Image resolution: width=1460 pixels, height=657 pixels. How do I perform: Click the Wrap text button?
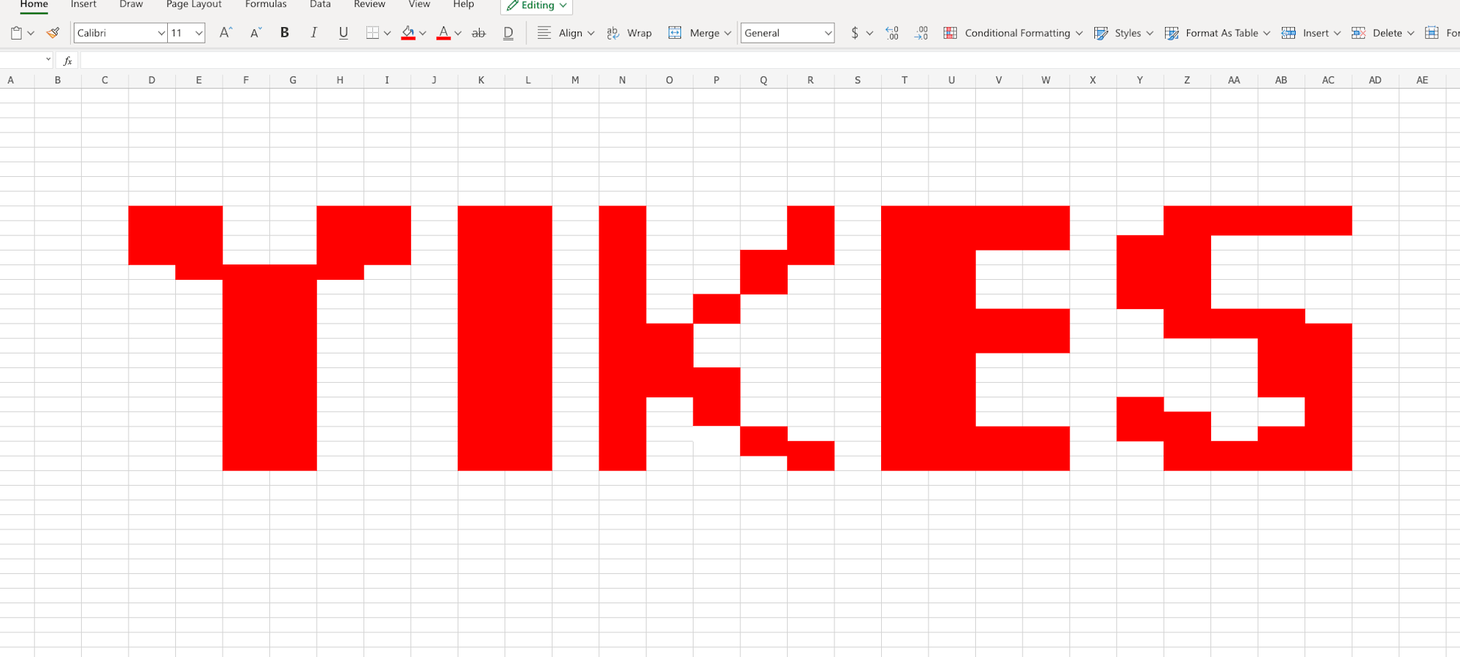pyautogui.click(x=629, y=33)
